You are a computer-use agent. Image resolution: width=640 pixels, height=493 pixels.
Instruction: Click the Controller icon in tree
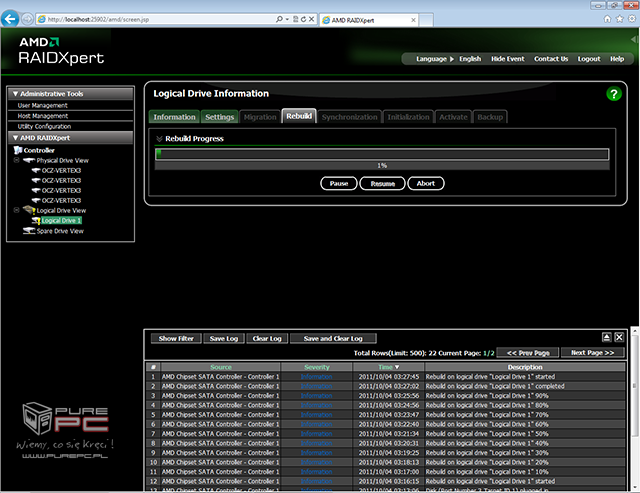pyautogui.click(x=18, y=150)
